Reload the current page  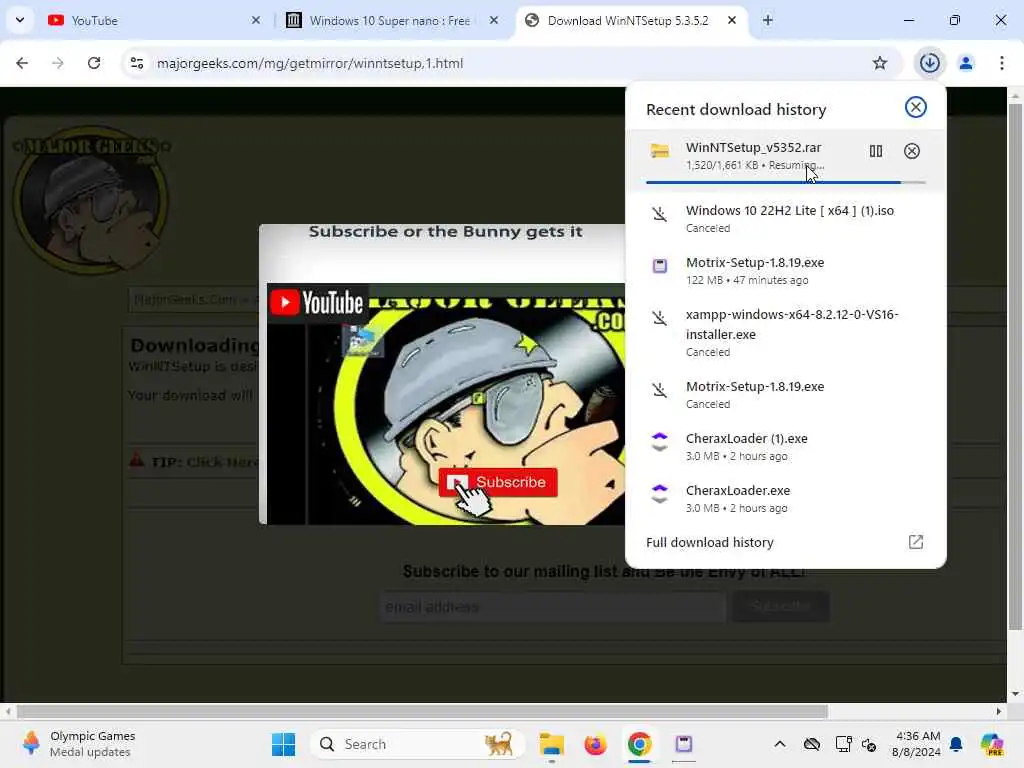[x=94, y=63]
